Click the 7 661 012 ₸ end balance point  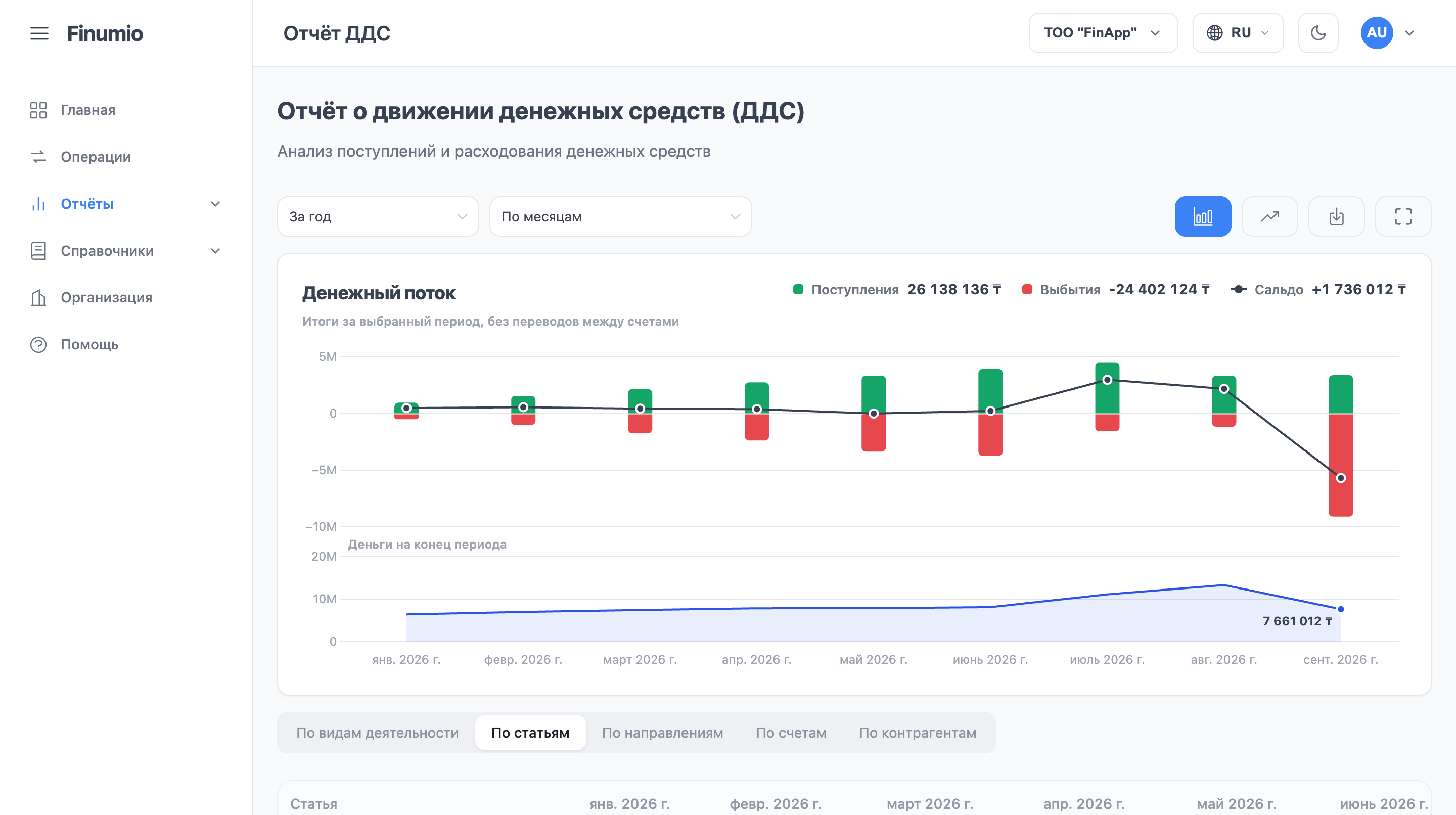click(1341, 609)
